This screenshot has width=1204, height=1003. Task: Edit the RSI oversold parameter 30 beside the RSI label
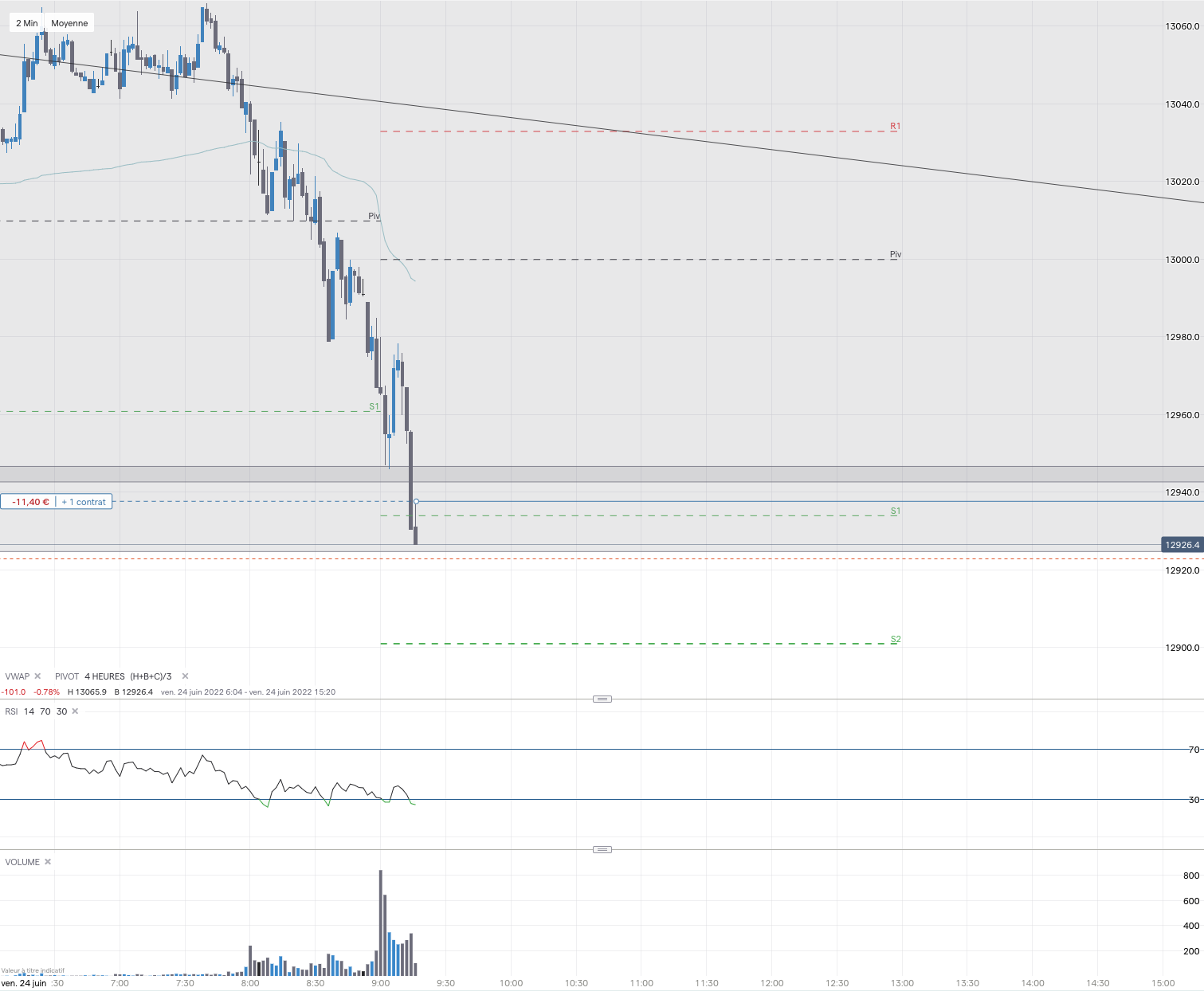[x=61, y=711]
